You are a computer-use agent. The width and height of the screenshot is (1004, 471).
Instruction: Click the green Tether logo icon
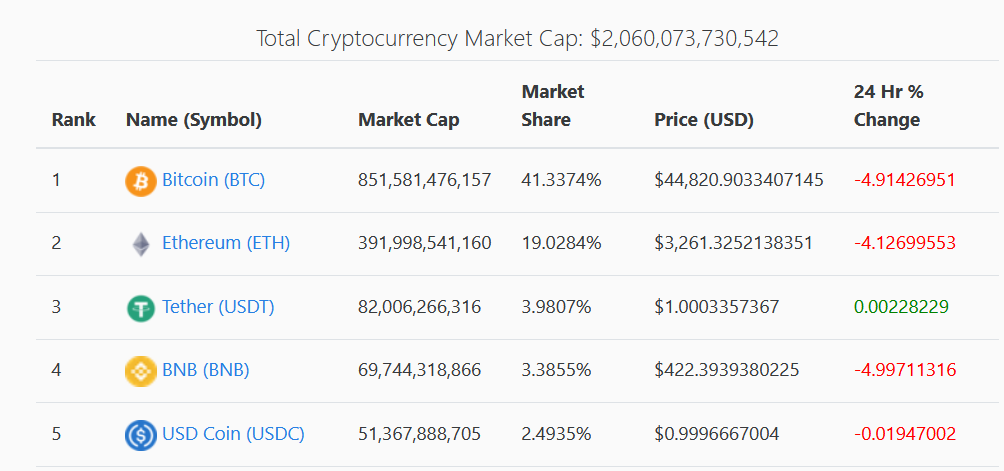pyautogui.click(x=140, y=308)
